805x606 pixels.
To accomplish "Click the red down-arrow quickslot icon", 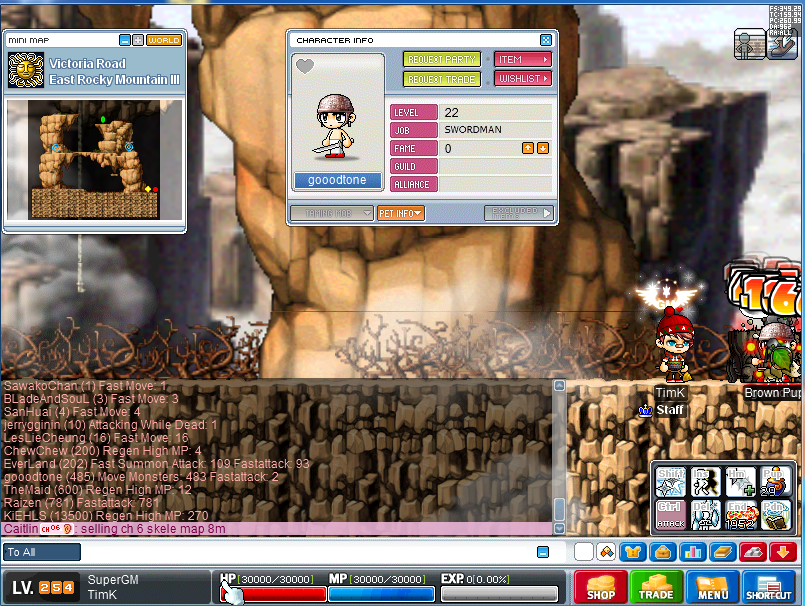I will [x=783, y=551].
